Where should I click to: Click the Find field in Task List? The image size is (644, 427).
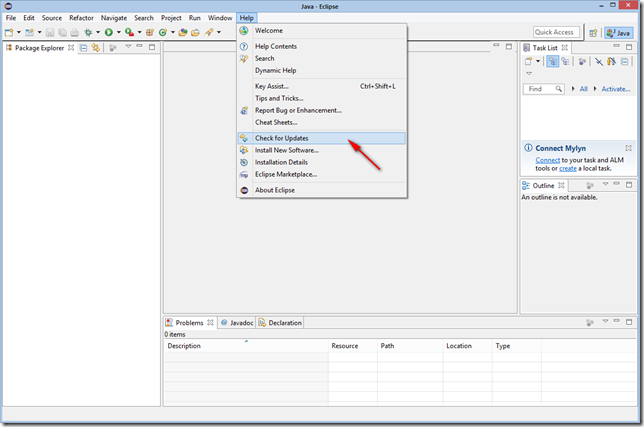[543, 89]
